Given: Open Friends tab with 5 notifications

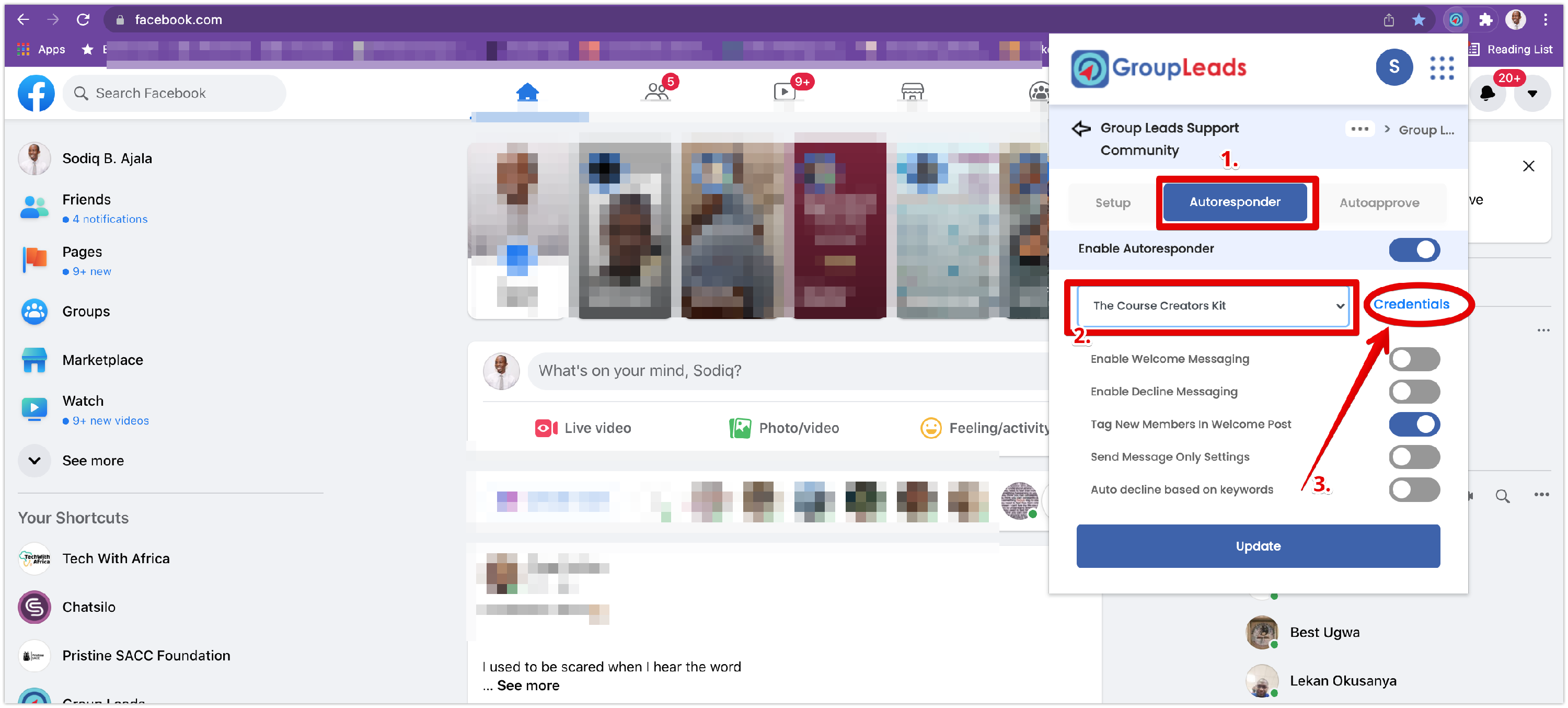Looking at the screenshot, I should pos(657,93).
